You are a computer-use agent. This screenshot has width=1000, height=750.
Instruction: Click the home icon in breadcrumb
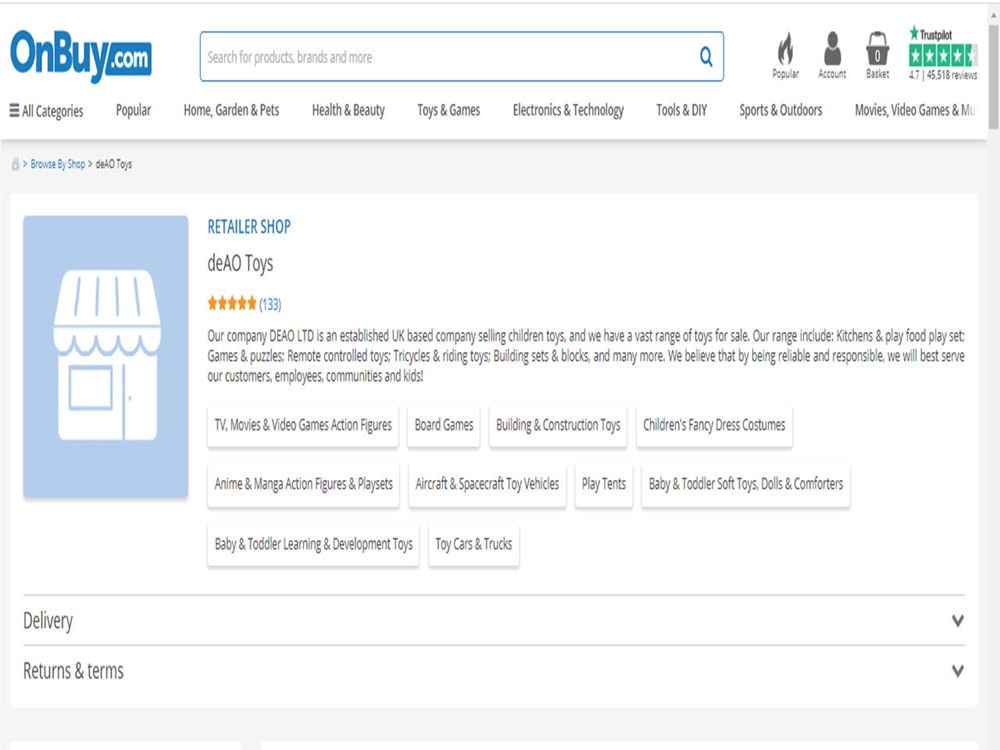coord(15,165)
